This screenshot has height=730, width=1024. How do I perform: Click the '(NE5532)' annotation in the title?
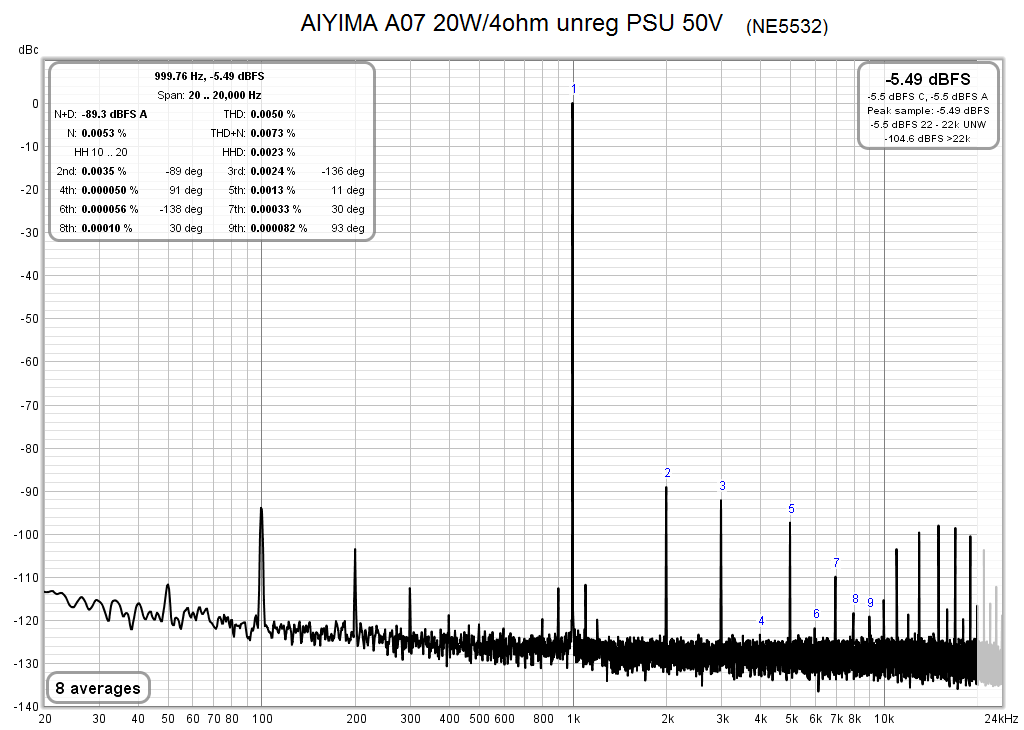pos(787,26)
